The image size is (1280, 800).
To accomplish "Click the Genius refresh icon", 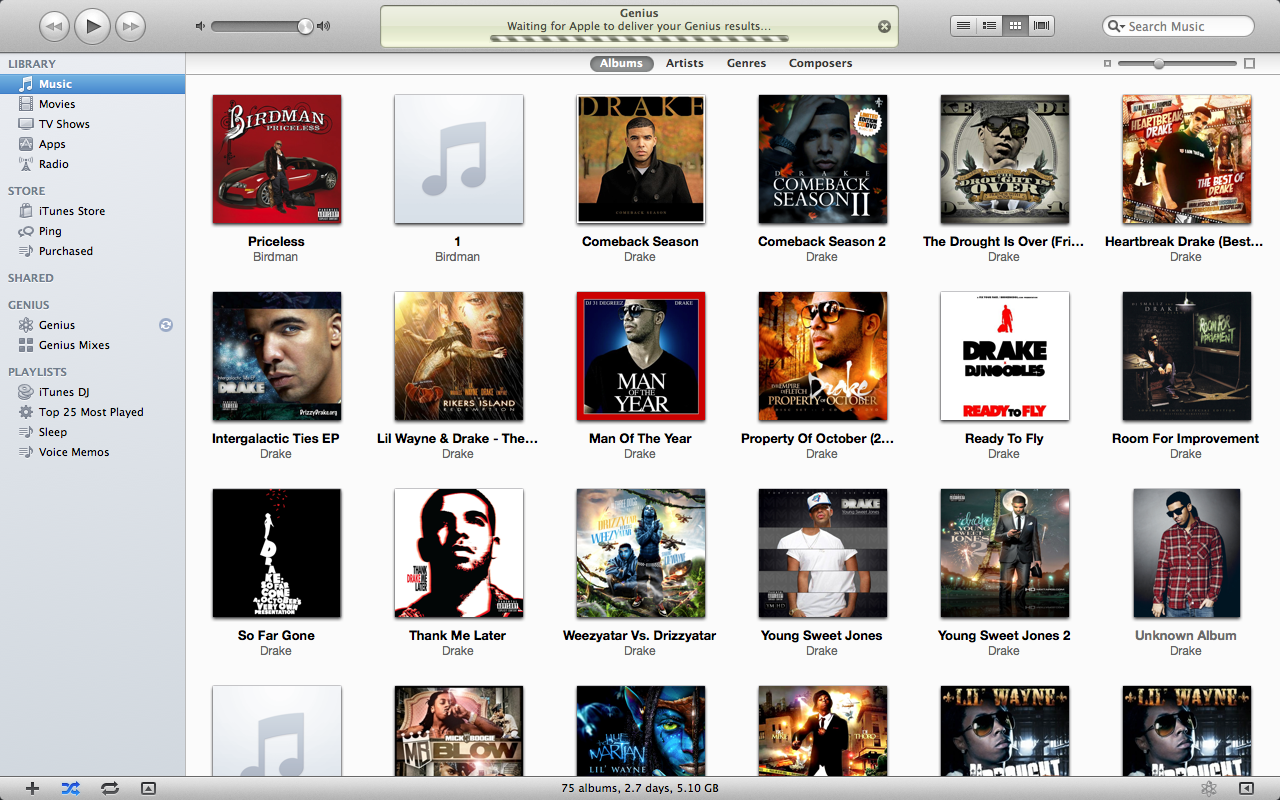I will (166, 325).
